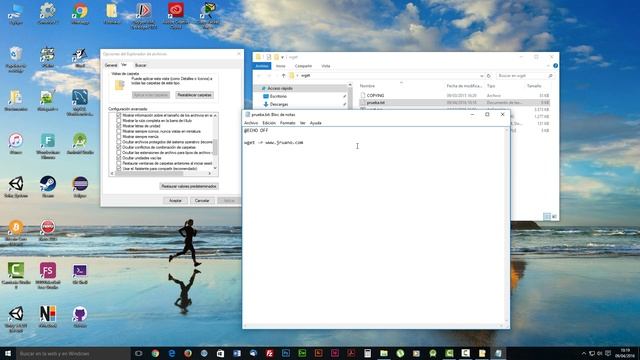Open Notepad Edición menu
This screenshot has width=640, height=360.
(269, 123)
